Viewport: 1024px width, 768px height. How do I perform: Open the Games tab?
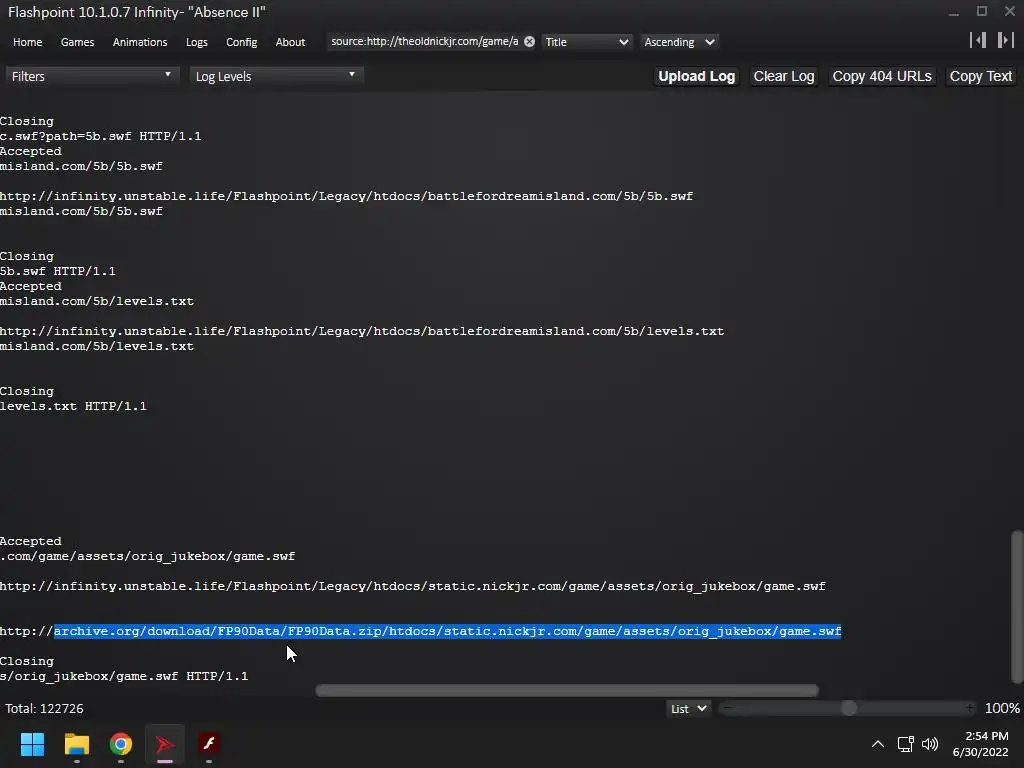(77, 42)
